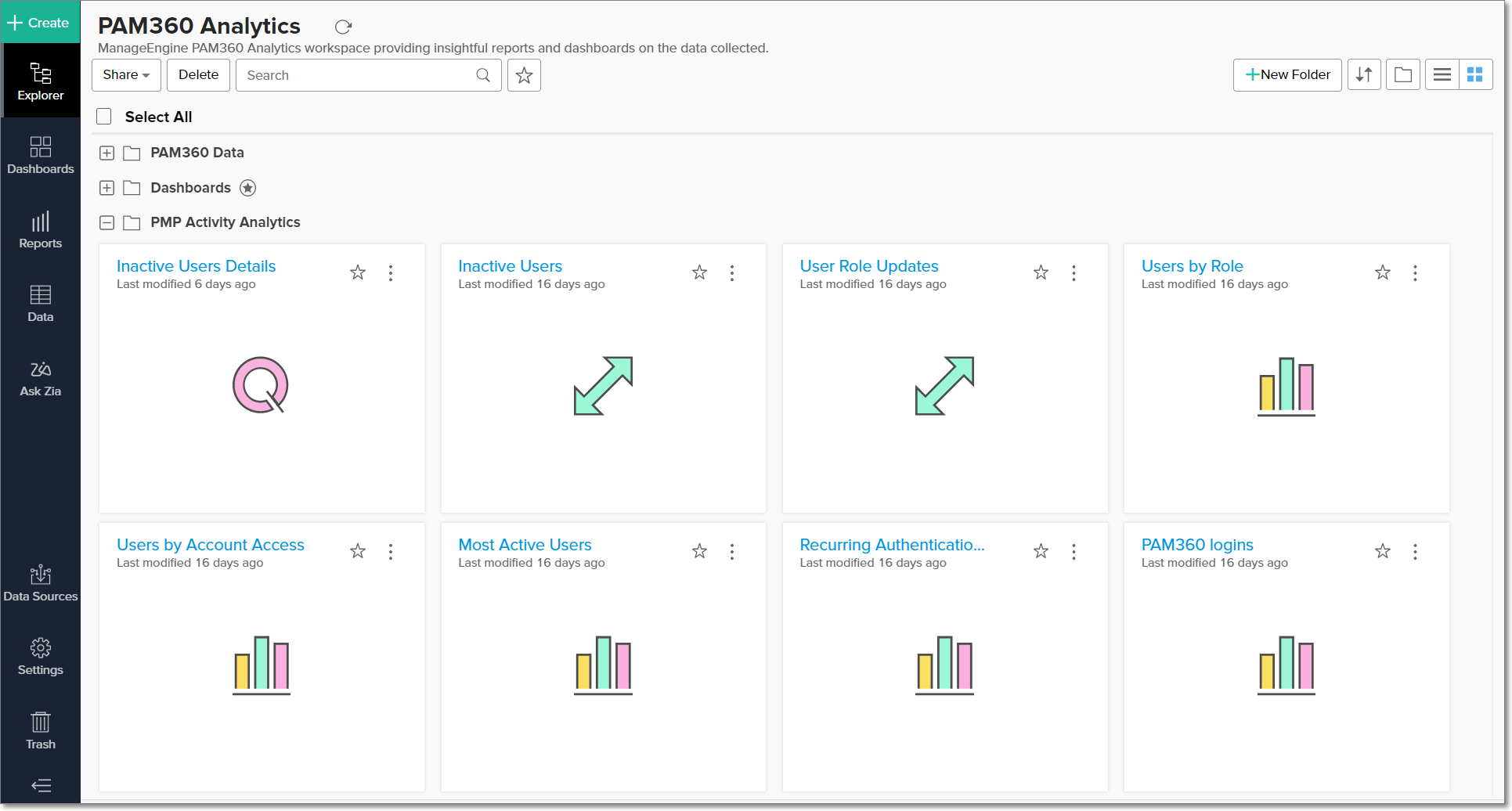Image resolution: width=1512 pixels, height=811 pixels.
Task: Open the Ask Zia assistant
Action: coord(41,378)
